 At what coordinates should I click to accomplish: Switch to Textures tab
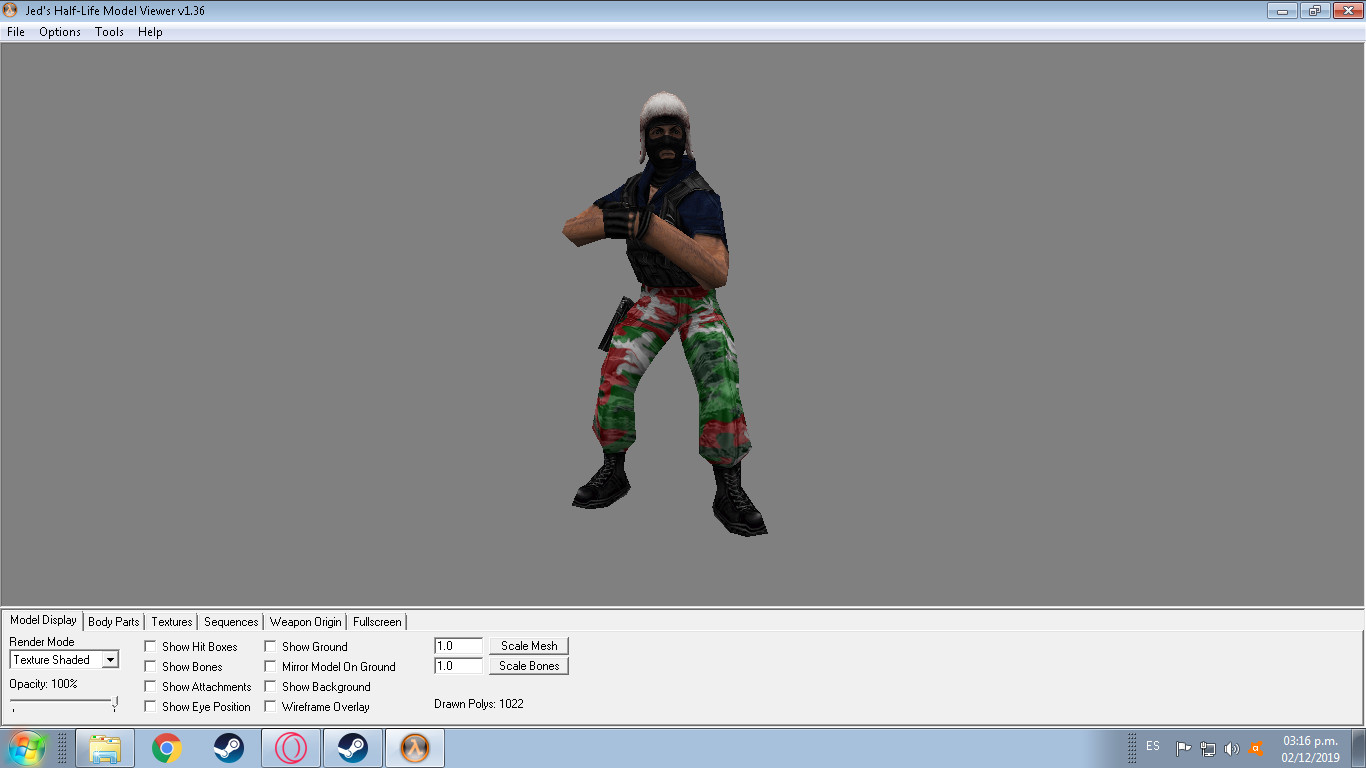pos(172,622)
